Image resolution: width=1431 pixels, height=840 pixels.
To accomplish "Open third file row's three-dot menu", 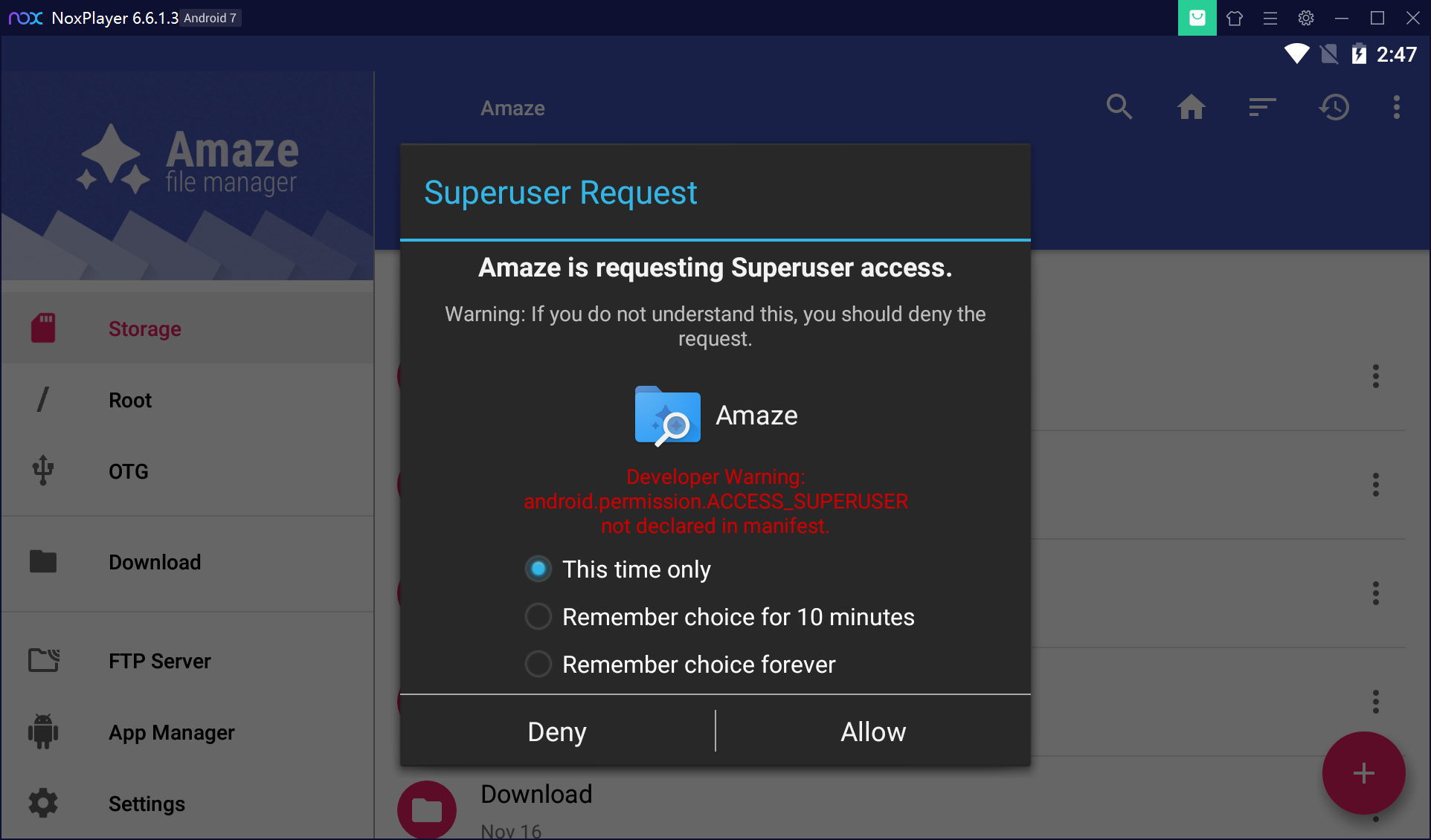I will click(x=1376, y=593).
